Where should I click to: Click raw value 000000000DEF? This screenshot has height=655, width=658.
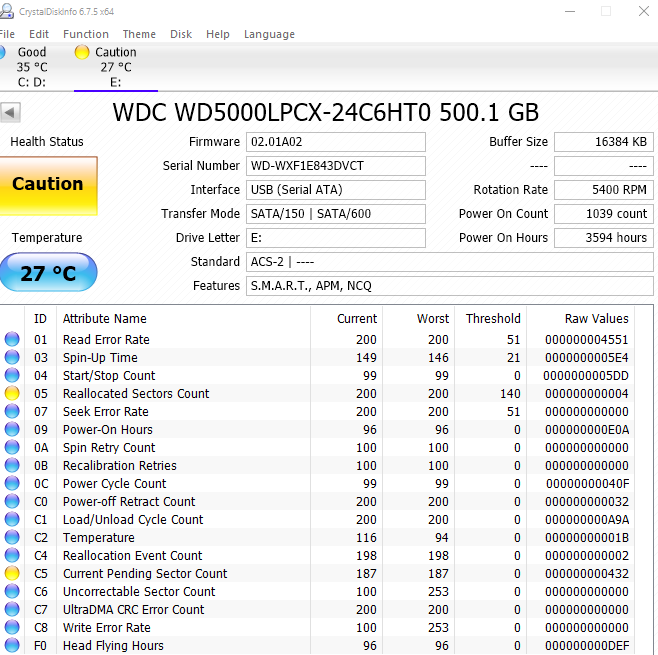[587, 646]
